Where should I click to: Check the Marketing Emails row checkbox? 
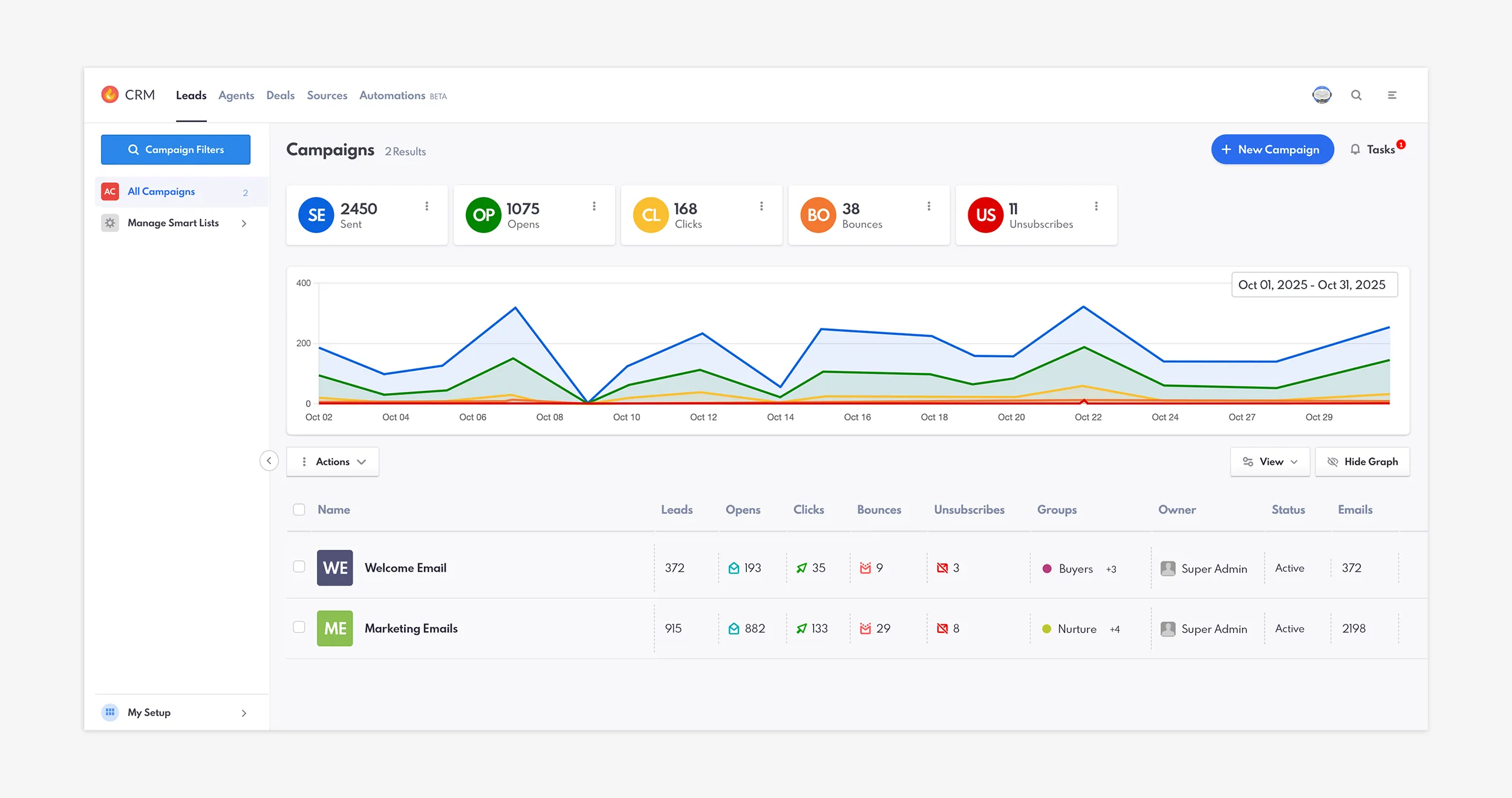point(299,628)
